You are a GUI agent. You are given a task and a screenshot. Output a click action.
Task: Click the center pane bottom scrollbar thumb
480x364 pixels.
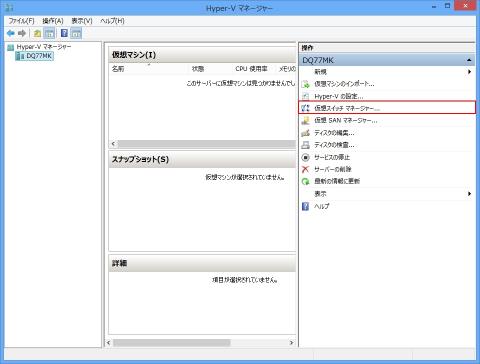click(172, 343)
